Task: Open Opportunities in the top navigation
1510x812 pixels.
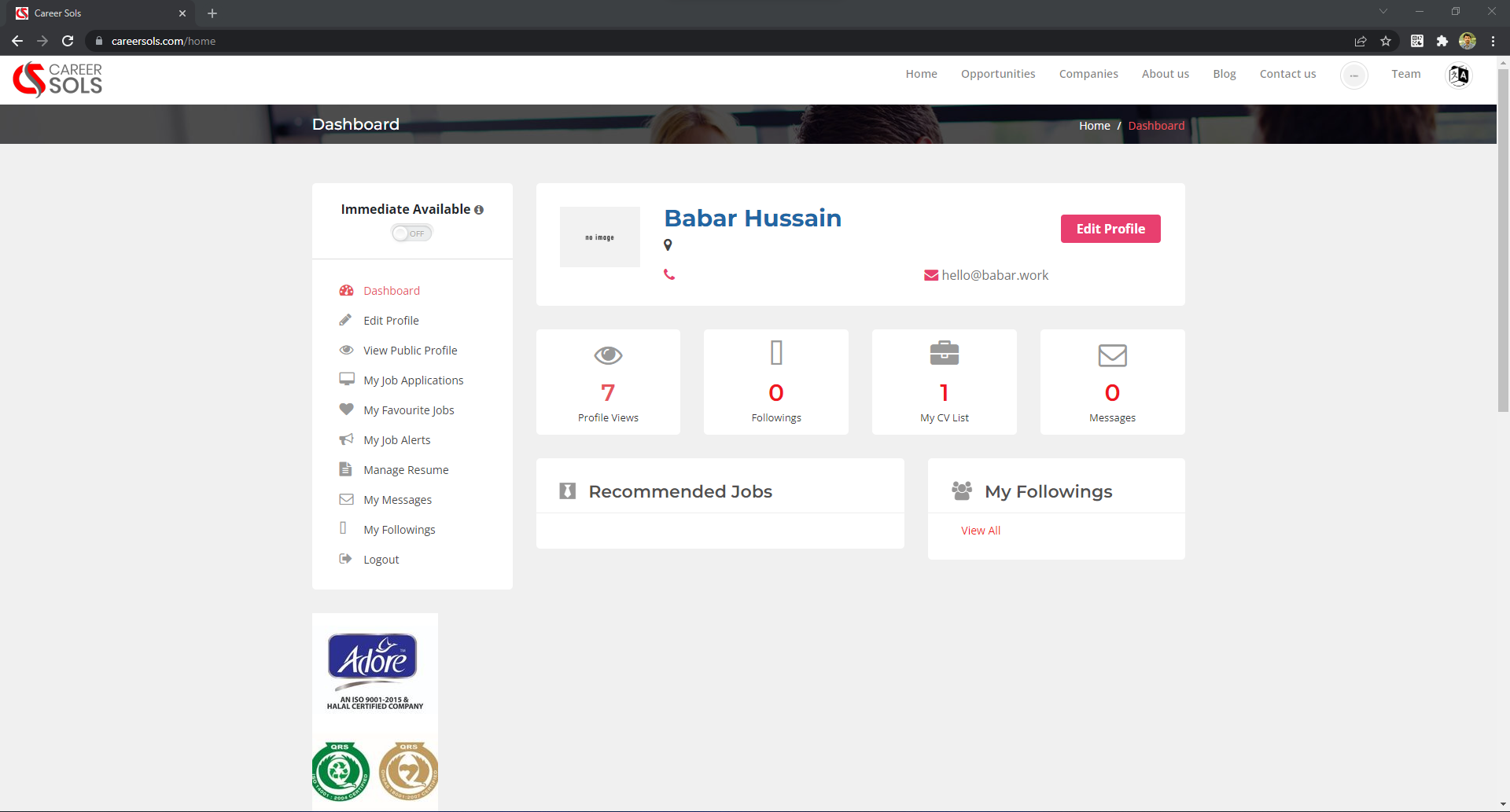Action: [x=998, y=74]
